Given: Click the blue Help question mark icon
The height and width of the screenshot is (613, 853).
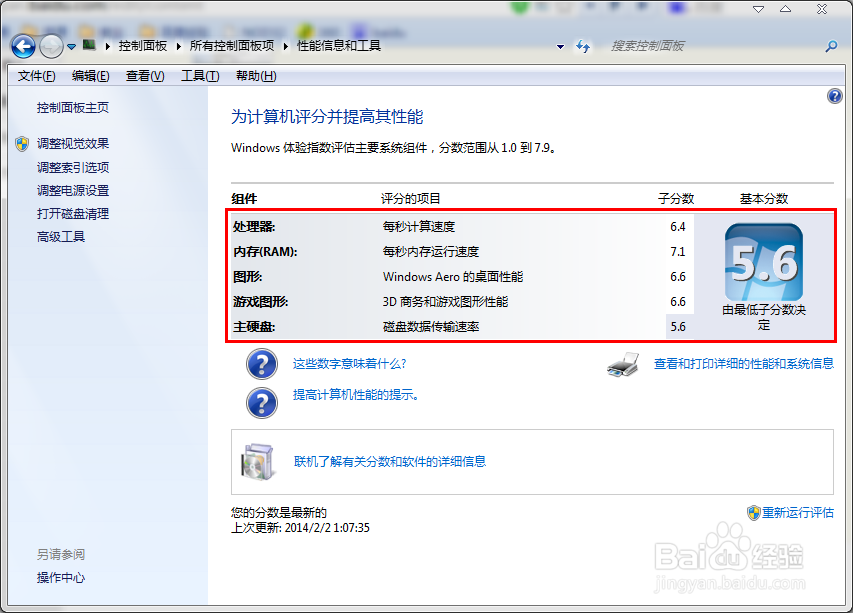Looking at the screenshot, I should tap(835, 96).
